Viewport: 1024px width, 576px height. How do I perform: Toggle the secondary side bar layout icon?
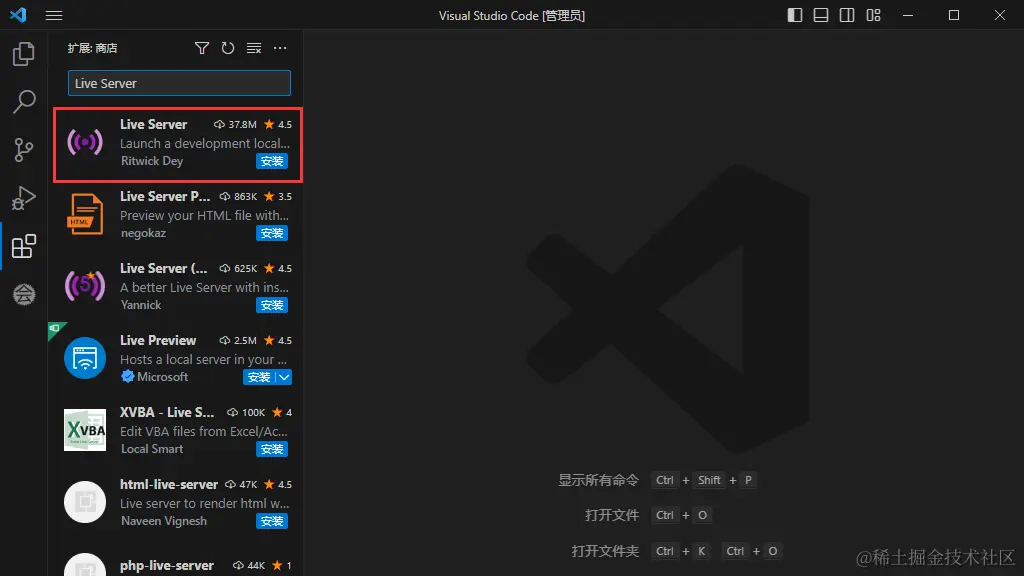[847, 15]
